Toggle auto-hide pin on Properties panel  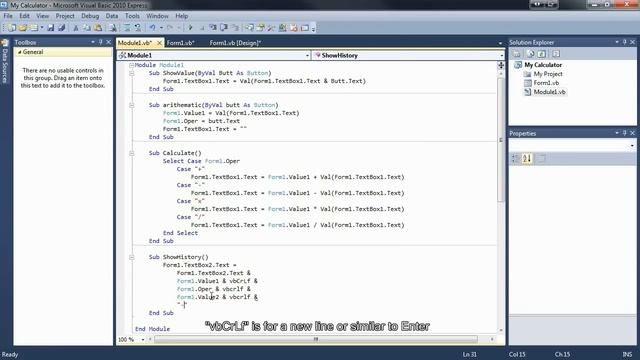[x=624, y=133]
